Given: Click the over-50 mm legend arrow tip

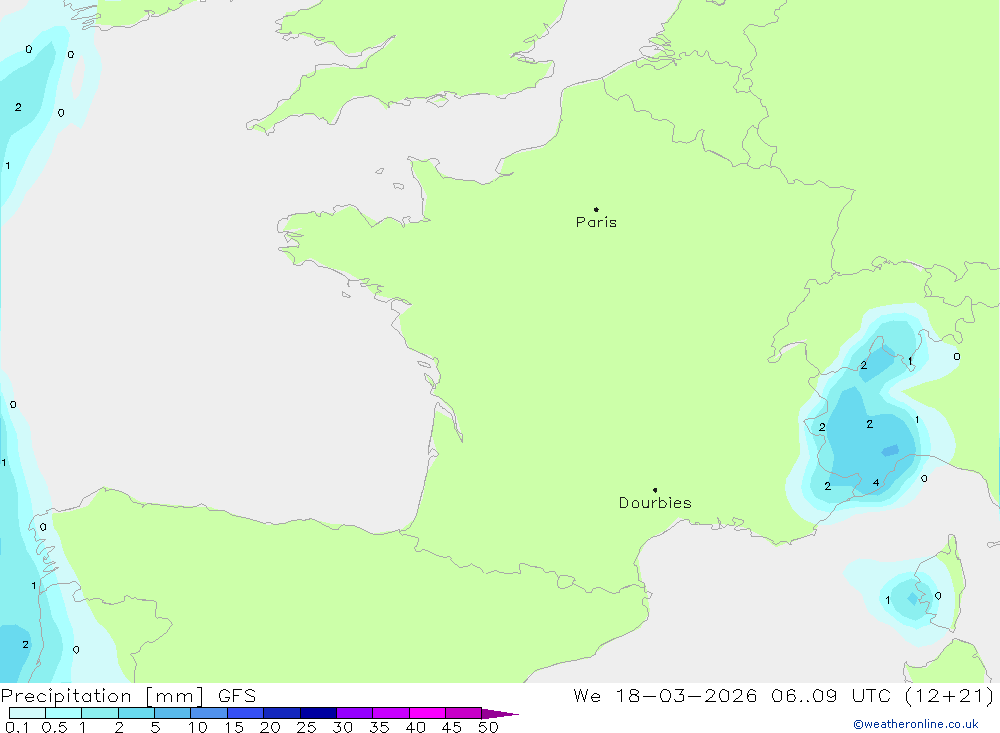Looking at the screenshot, I should coord(501,714).
